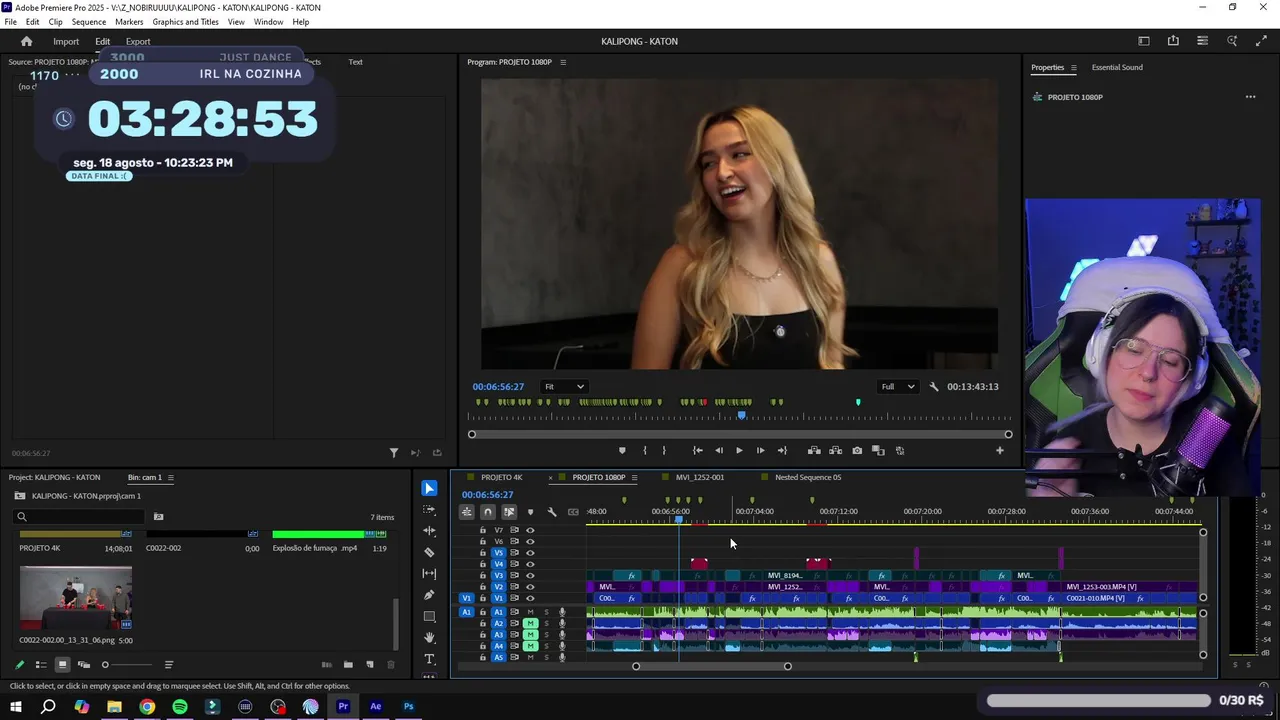Solo audio track A1
Screen dimensions: 1280x720
pos(546,612)
